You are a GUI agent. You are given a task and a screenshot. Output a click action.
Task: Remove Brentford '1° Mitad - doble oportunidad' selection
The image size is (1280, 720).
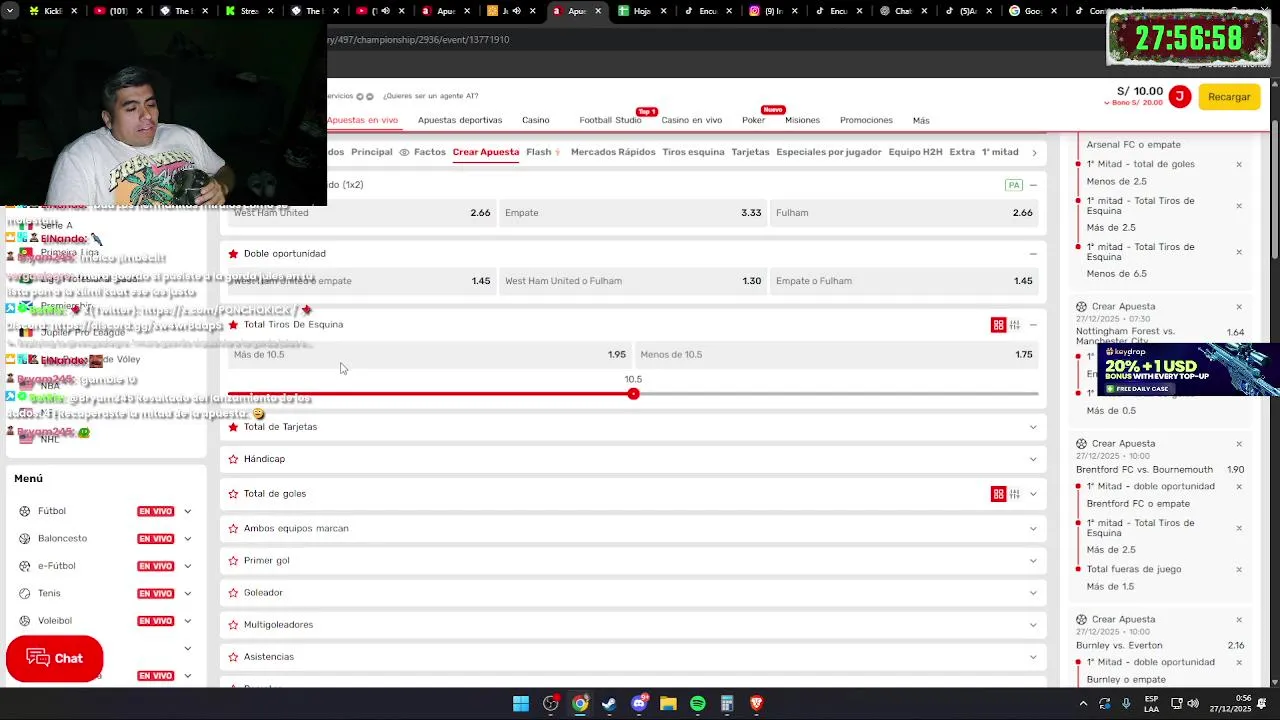[1239, 487]
